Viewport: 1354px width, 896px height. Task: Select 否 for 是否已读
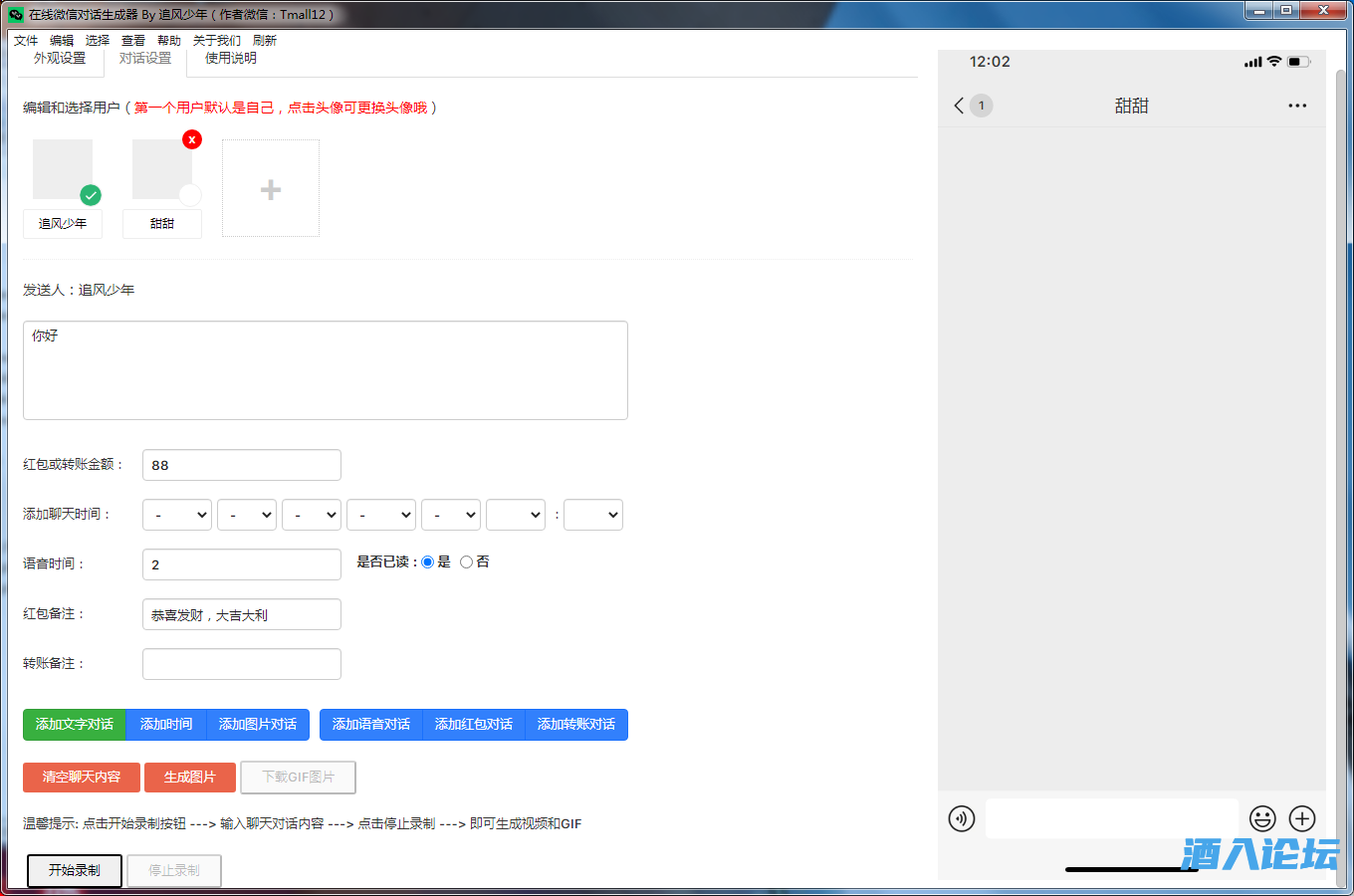[x=465, y=561]
